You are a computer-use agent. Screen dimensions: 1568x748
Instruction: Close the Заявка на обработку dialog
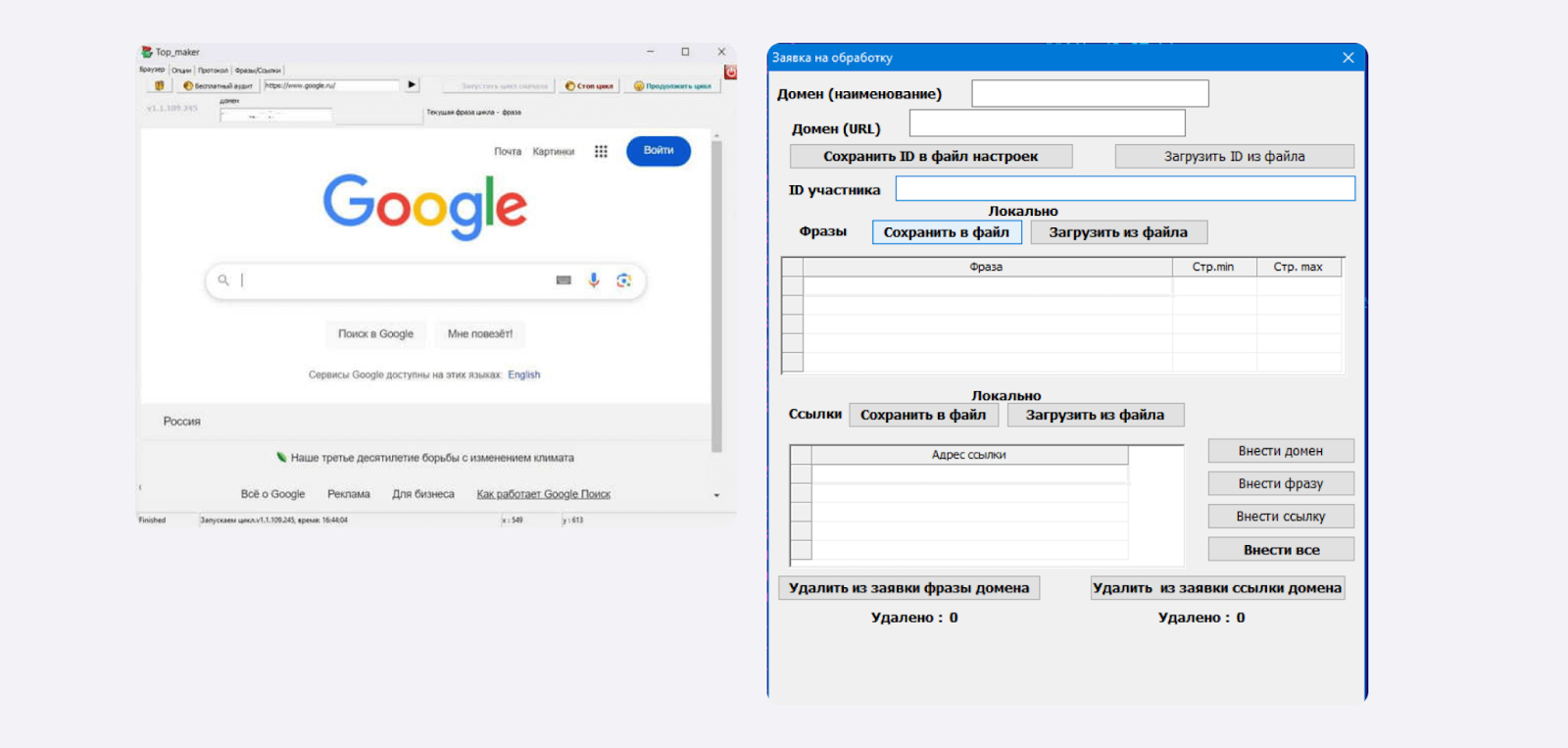[x=1347, y=58]
